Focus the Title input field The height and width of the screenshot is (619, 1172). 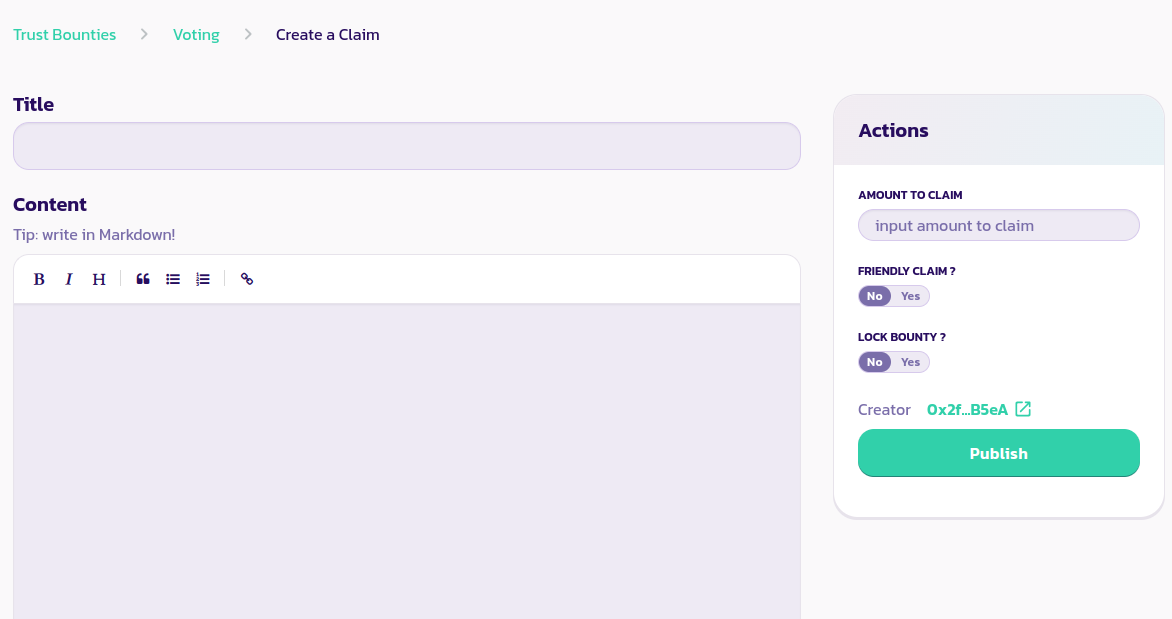pos(406,146)
